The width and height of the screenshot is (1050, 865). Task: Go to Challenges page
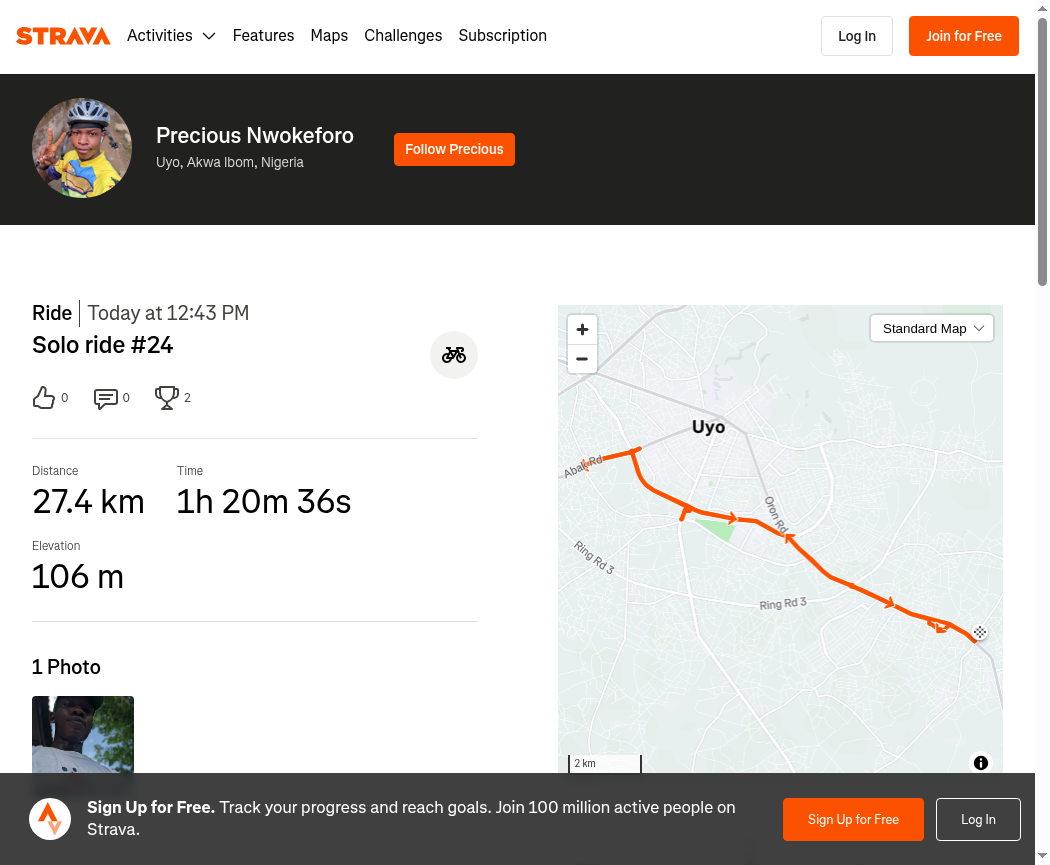[403, 35]
